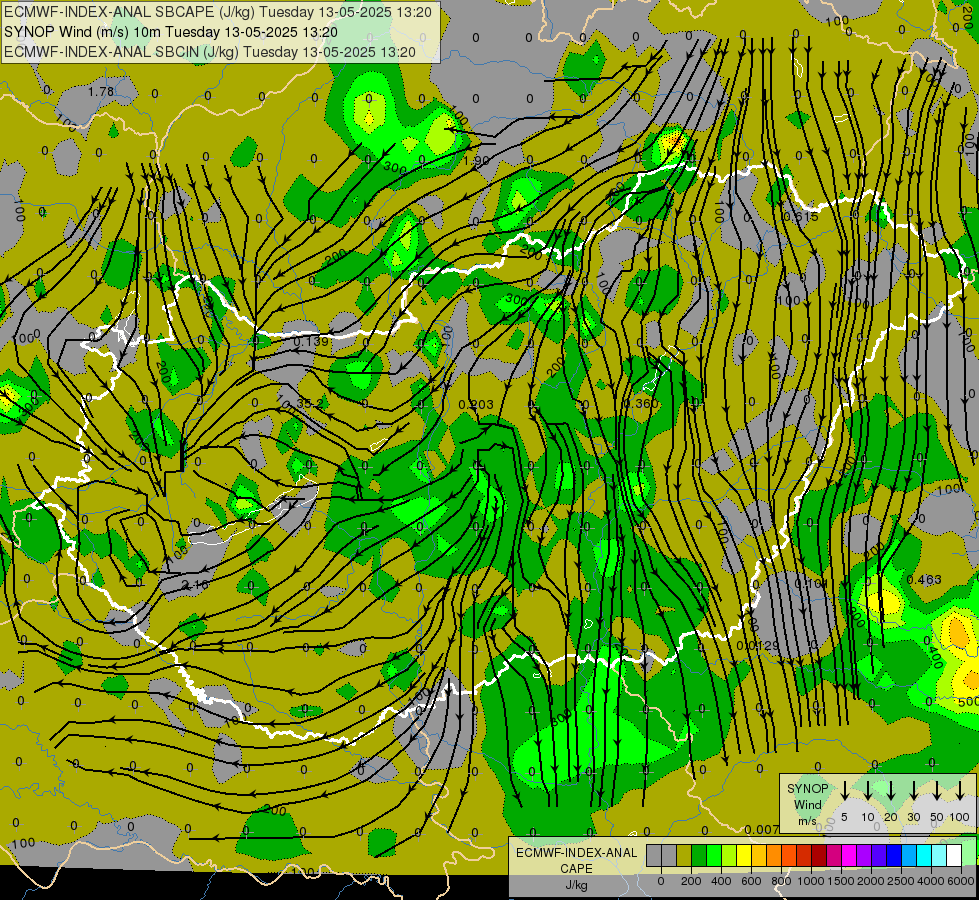The width and height of the screenshot is (979, 900).
Task: Pick the bright green CAPE legend swatch
Action: [714, 855]
